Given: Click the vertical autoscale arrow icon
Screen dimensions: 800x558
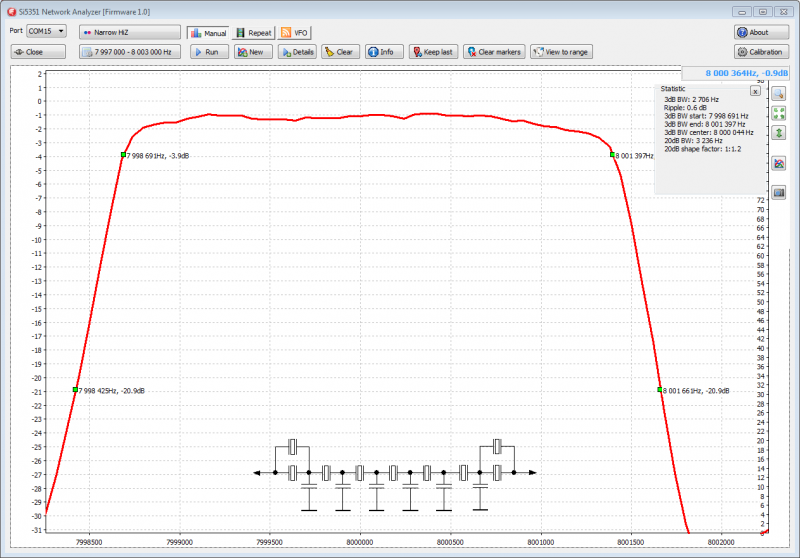Looking at the screenshot, I should (779, 132).
